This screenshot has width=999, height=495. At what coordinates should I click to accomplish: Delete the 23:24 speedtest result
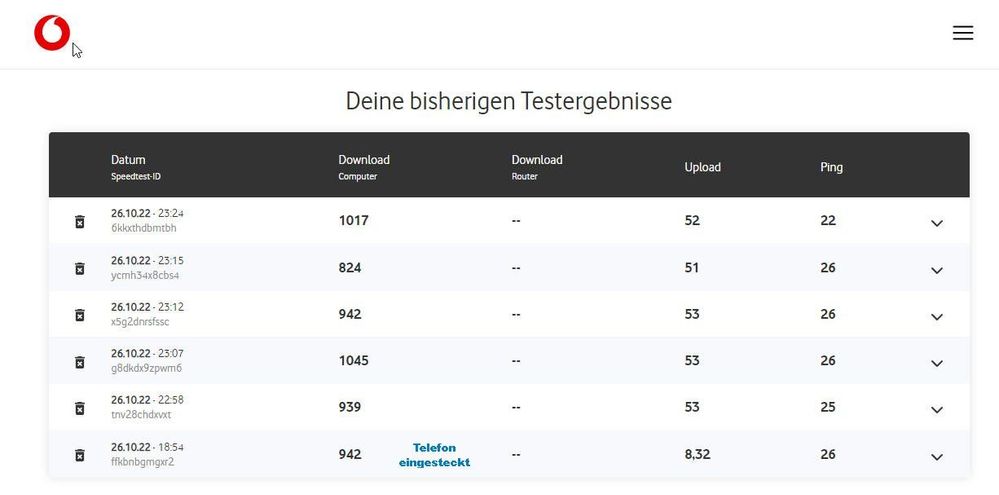point(80,222)
